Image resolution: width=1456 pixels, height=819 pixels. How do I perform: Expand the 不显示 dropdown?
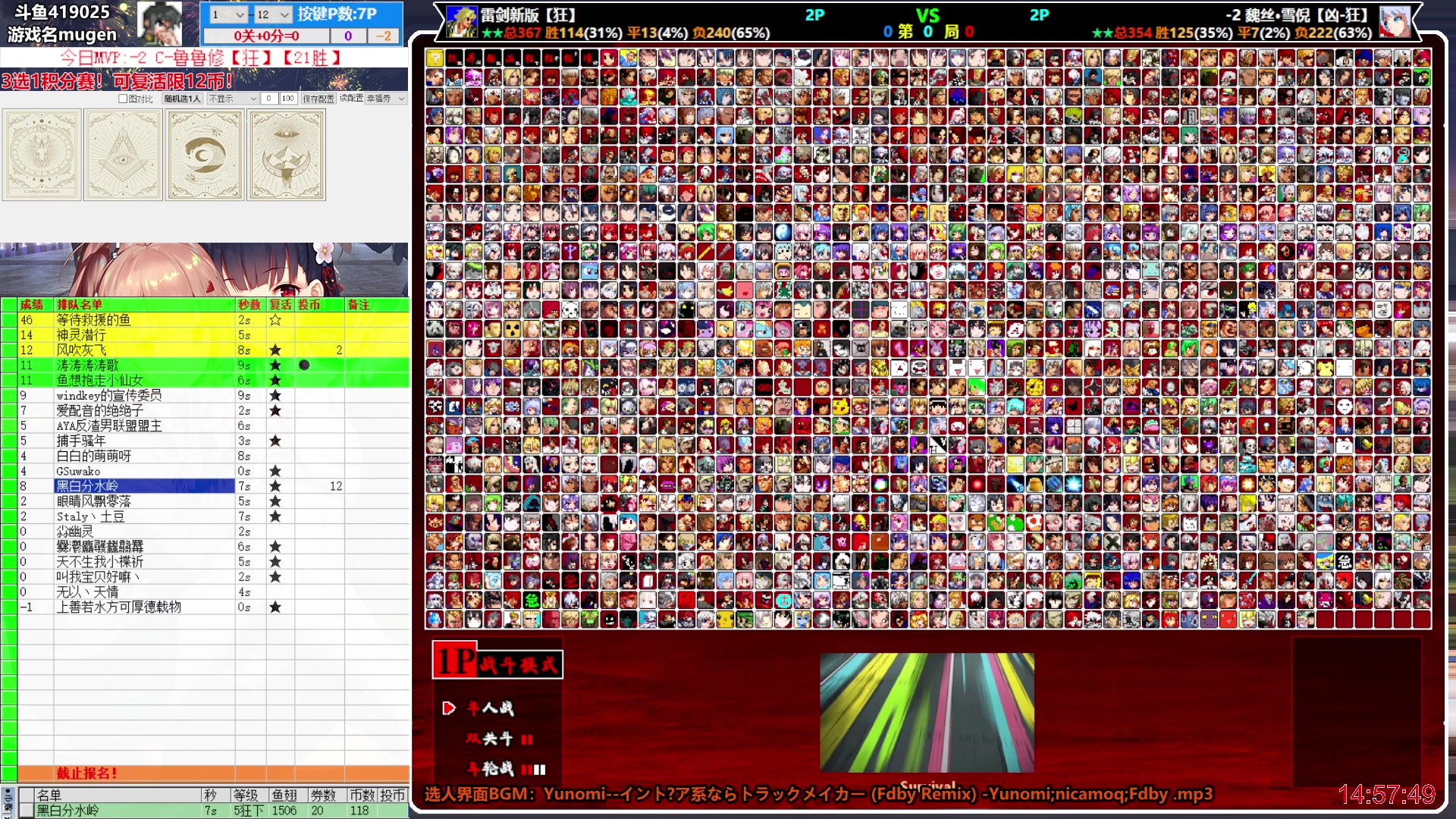click(233, 99)
